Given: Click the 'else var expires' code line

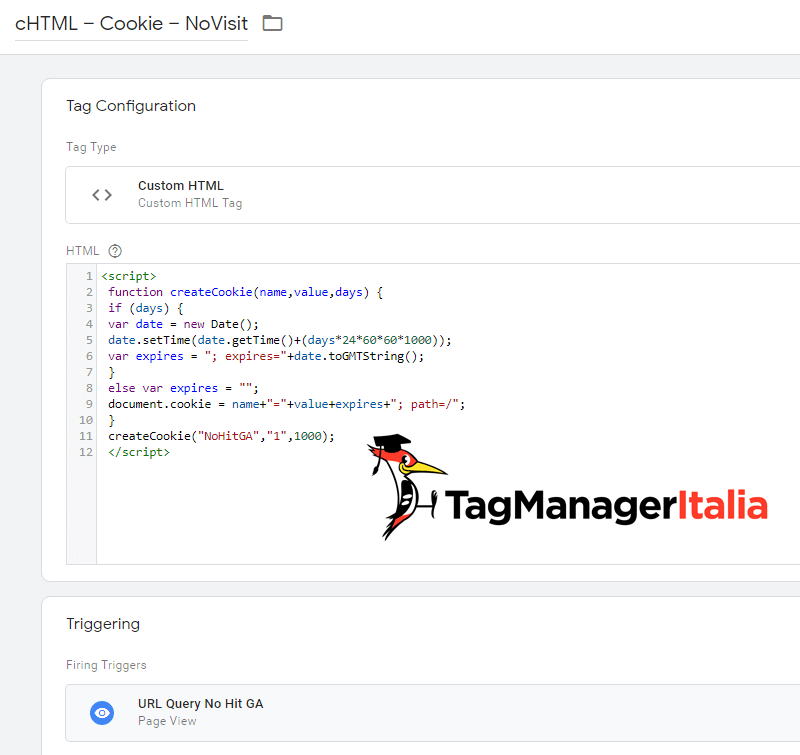Looking at the screenshot, I should click(183, 388).
